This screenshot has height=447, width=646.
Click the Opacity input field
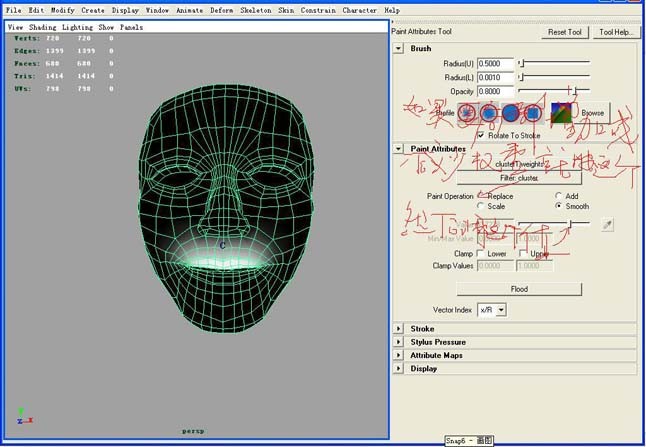pyautogui.click(x=496, y=91)
